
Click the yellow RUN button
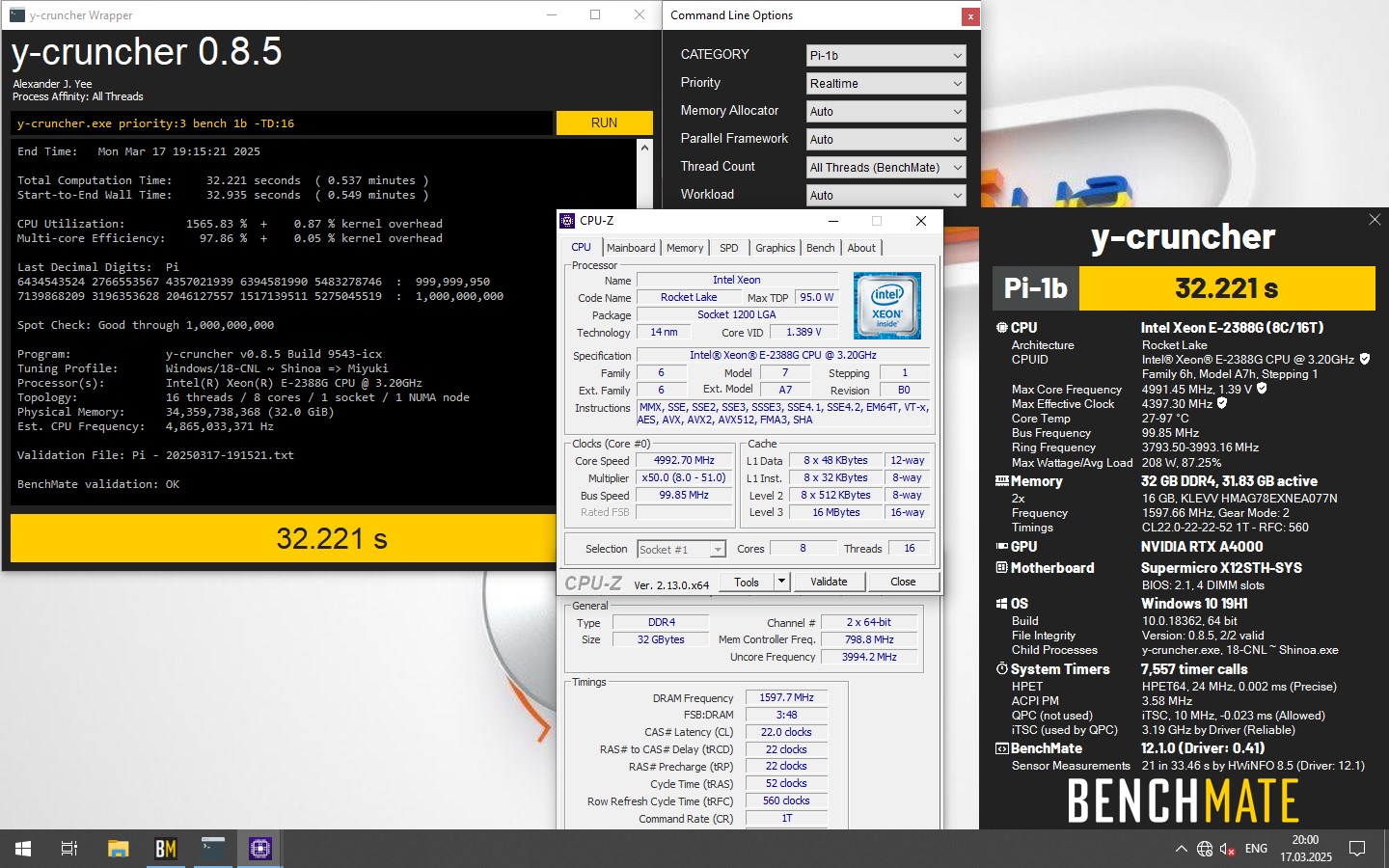604,123
